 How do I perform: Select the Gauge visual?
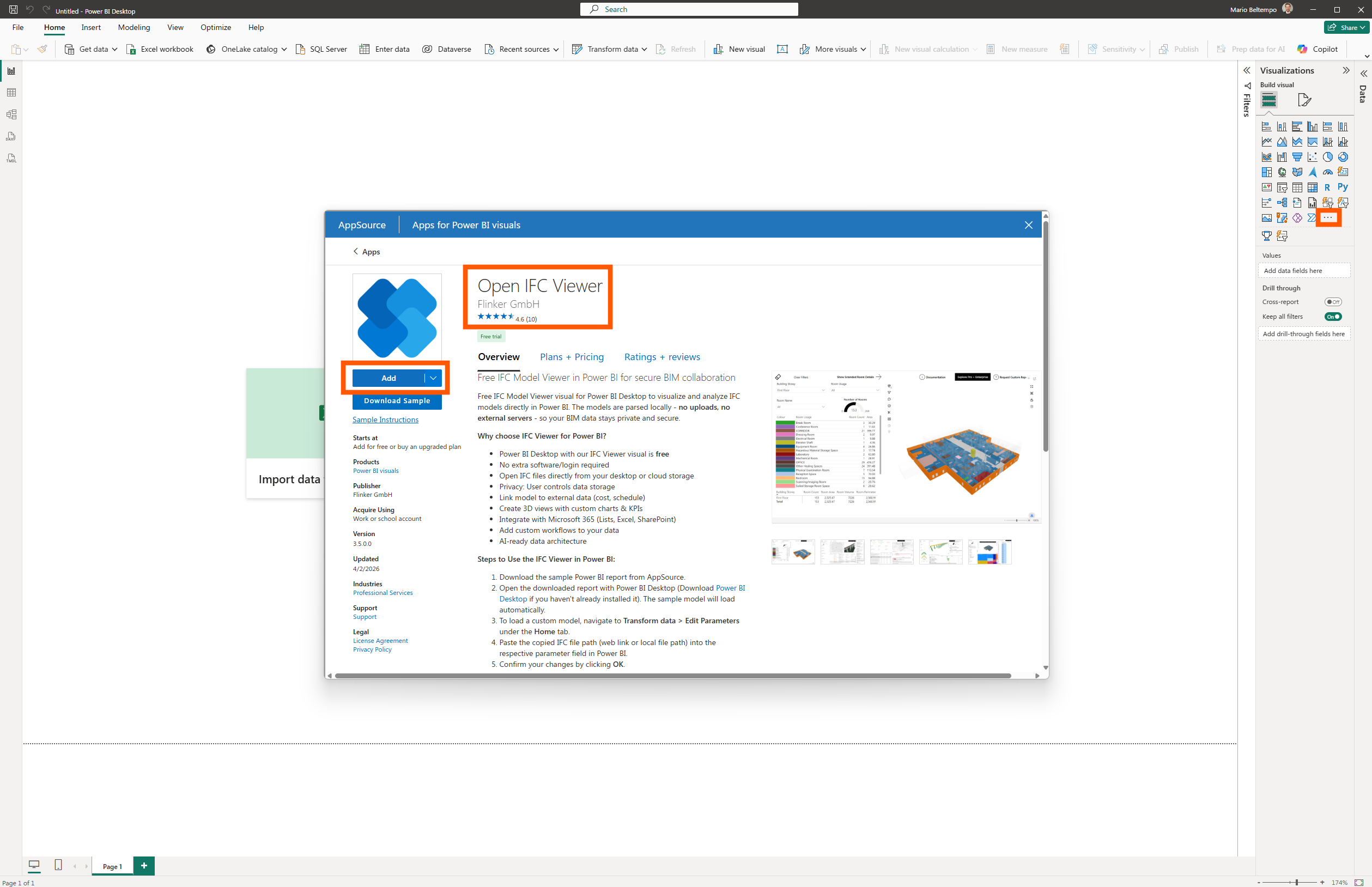(1327, 172)
